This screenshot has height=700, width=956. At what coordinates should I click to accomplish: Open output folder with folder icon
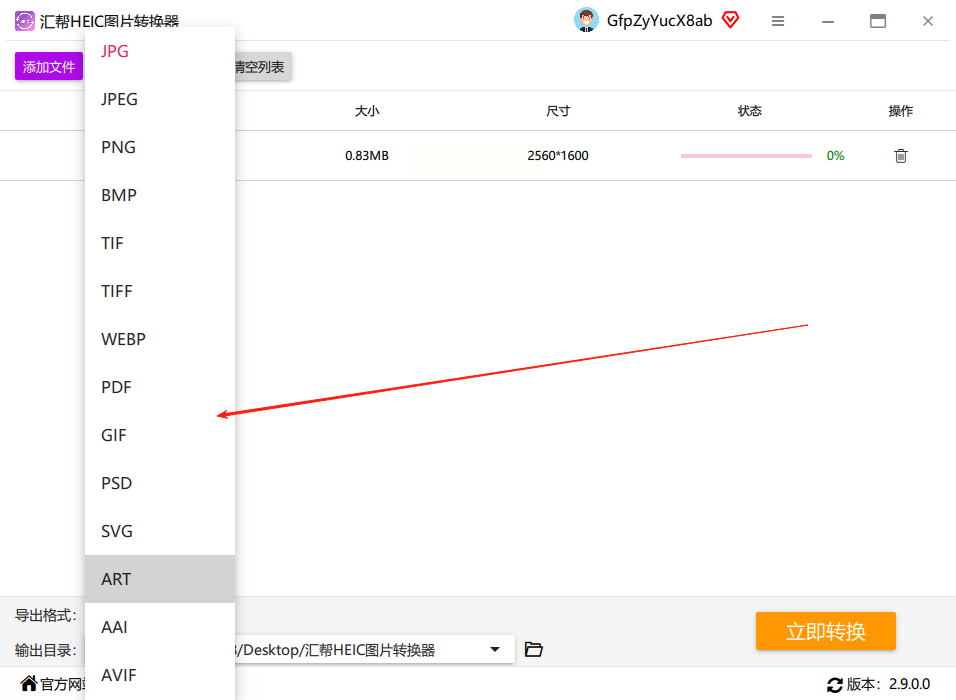click(x=533, y=649)
